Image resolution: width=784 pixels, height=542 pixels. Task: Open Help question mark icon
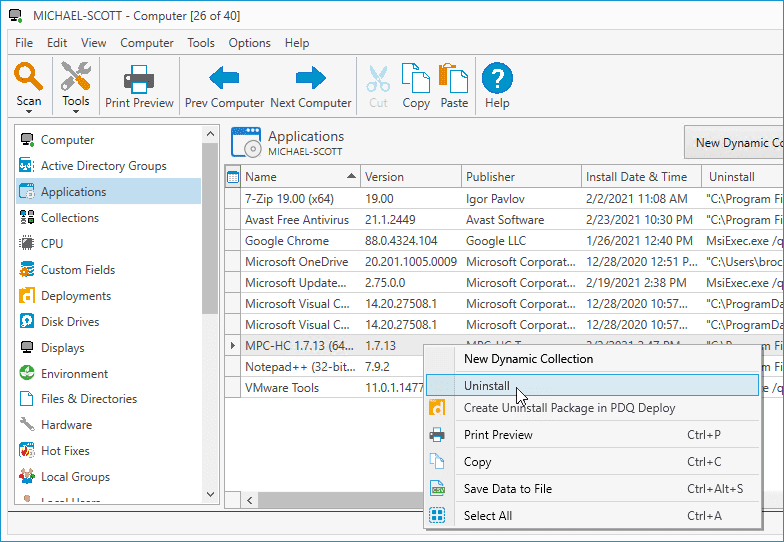(x=497, y=78)
